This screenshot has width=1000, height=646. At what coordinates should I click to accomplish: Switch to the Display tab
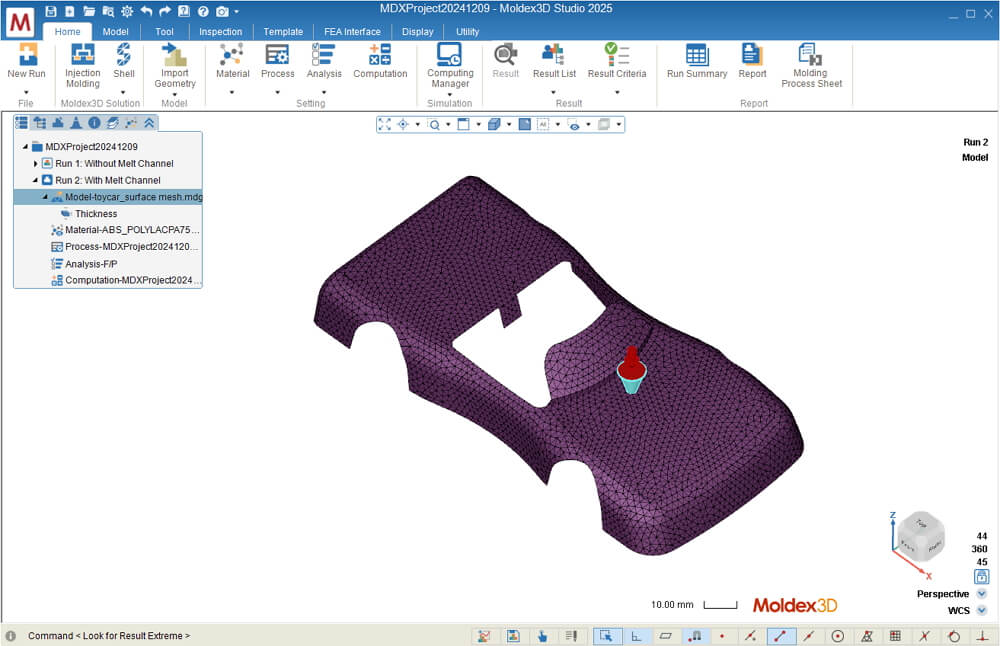point(417,31)
